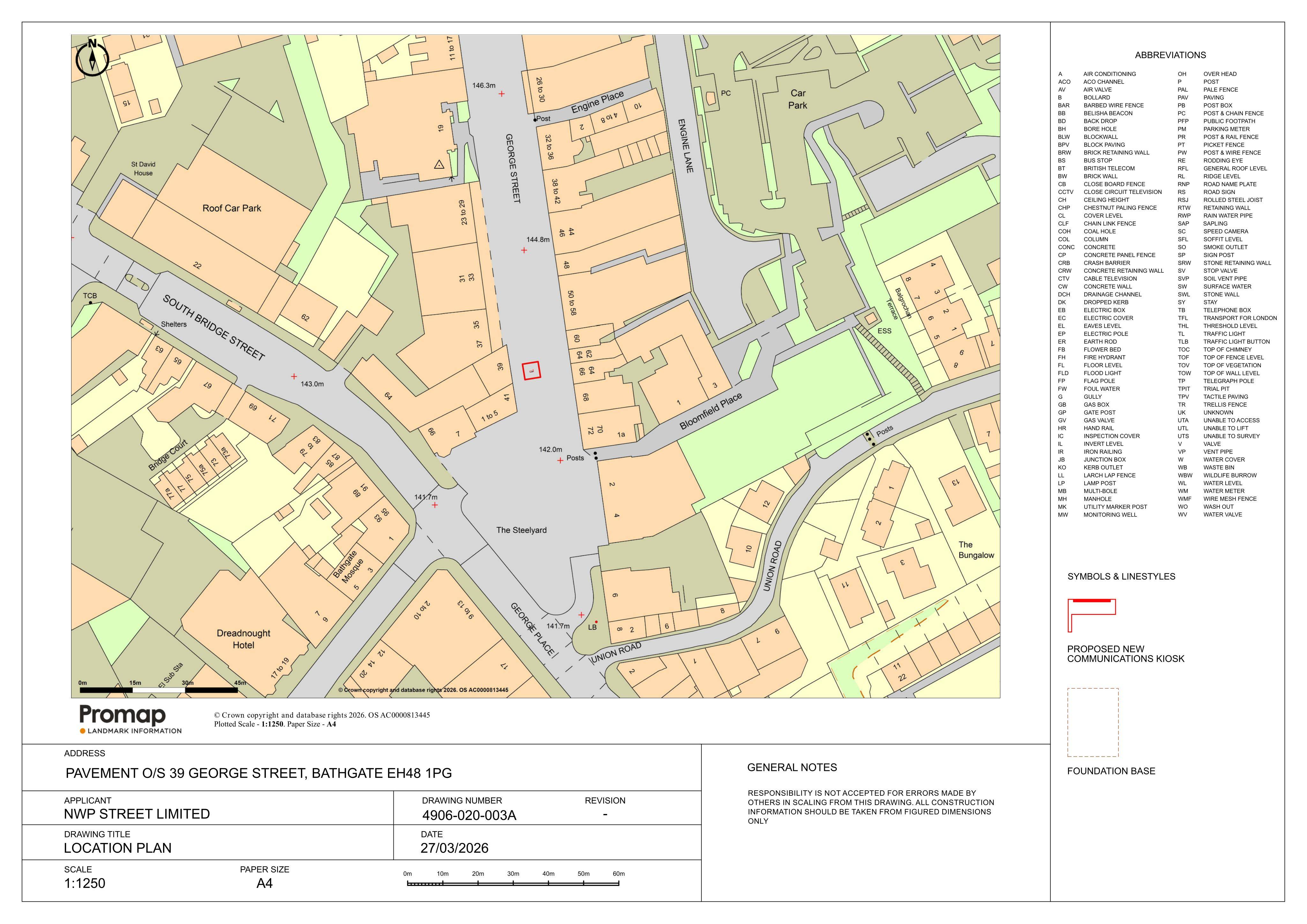Select The Bungalow label
Image resolution: width=1307 pixels, height=924 pixels.
click(976, 550)
